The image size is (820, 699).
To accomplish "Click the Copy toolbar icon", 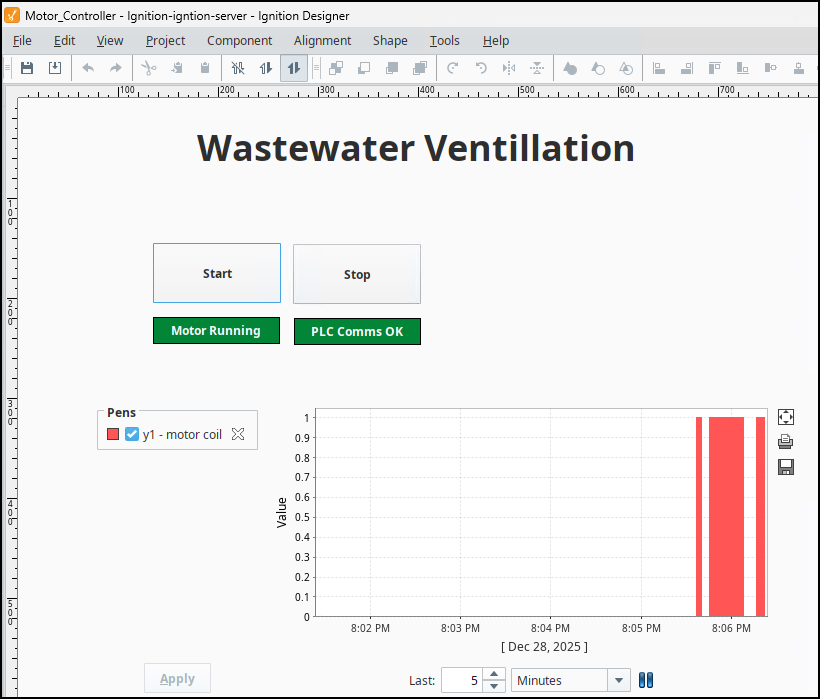I will (177, 68).
